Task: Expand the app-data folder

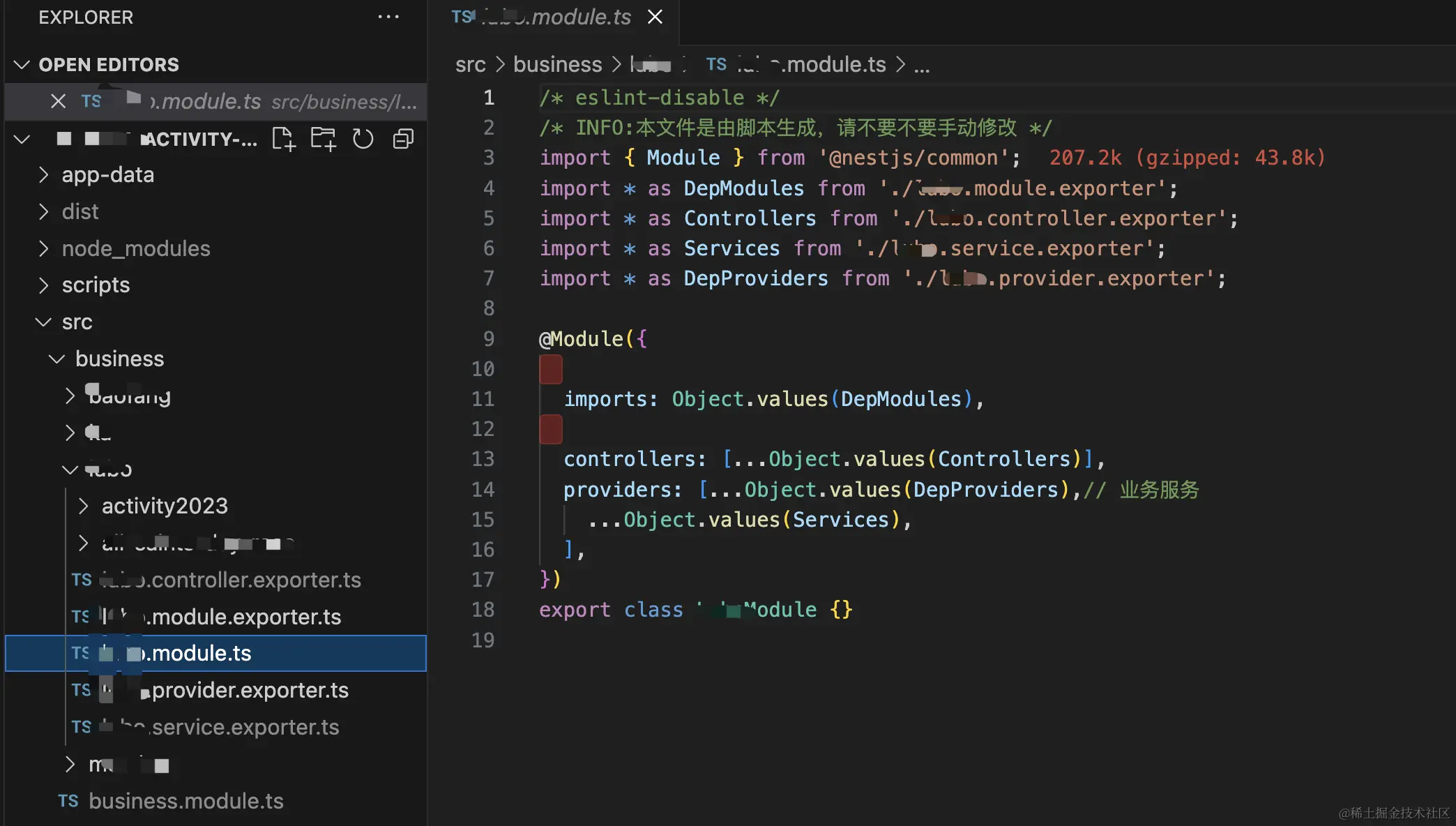Action: pyautogui.click(x=107, y=174)
